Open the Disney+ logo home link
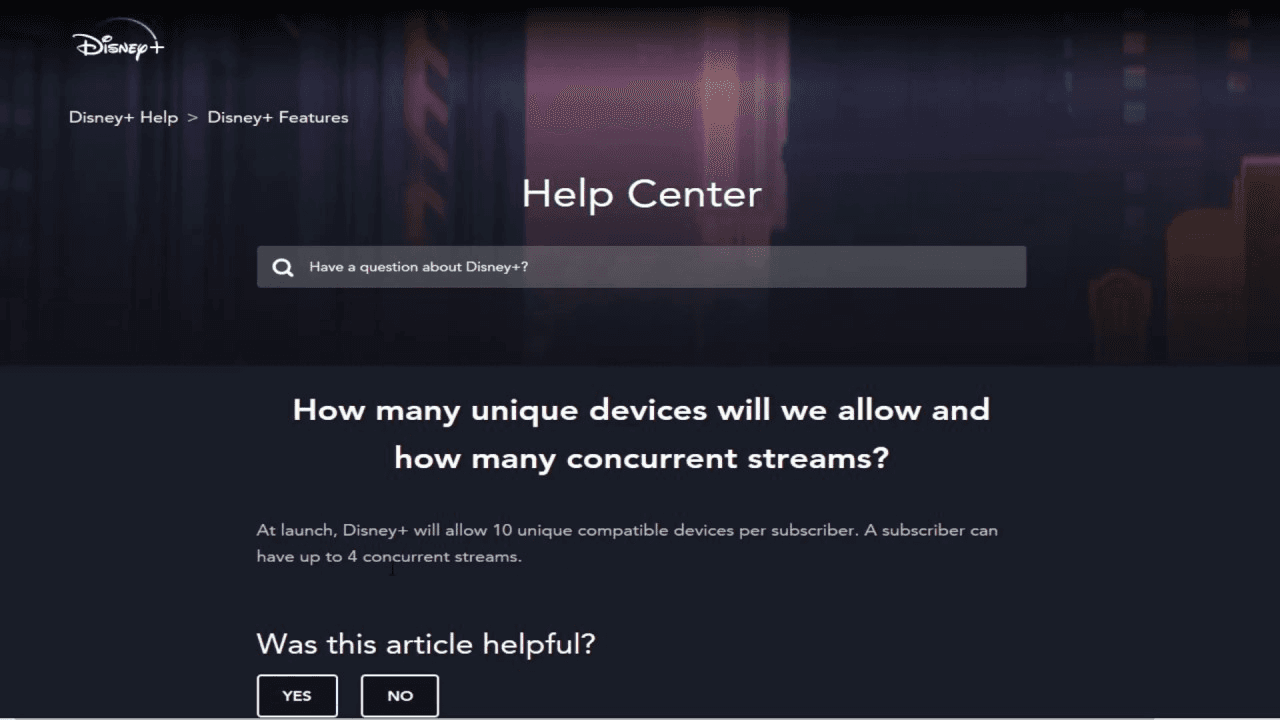The height and width of the screenshot is (720, 1280). coord(118,41)
